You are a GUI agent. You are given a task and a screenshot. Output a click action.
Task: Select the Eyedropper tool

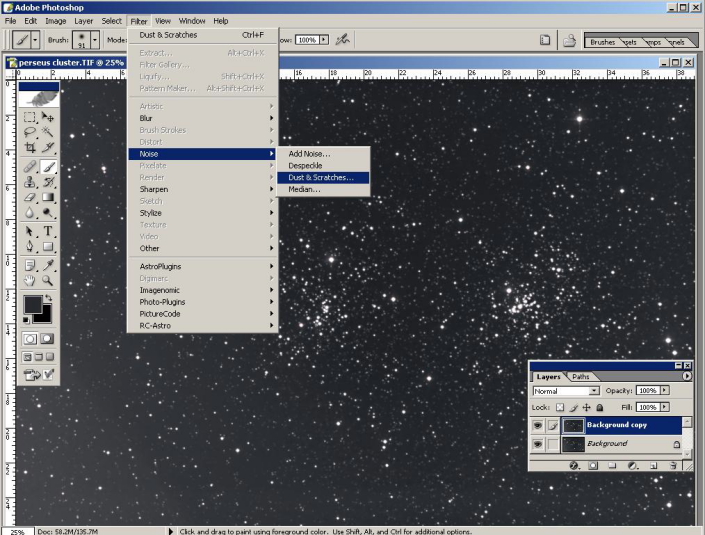[x=48, y=265]
